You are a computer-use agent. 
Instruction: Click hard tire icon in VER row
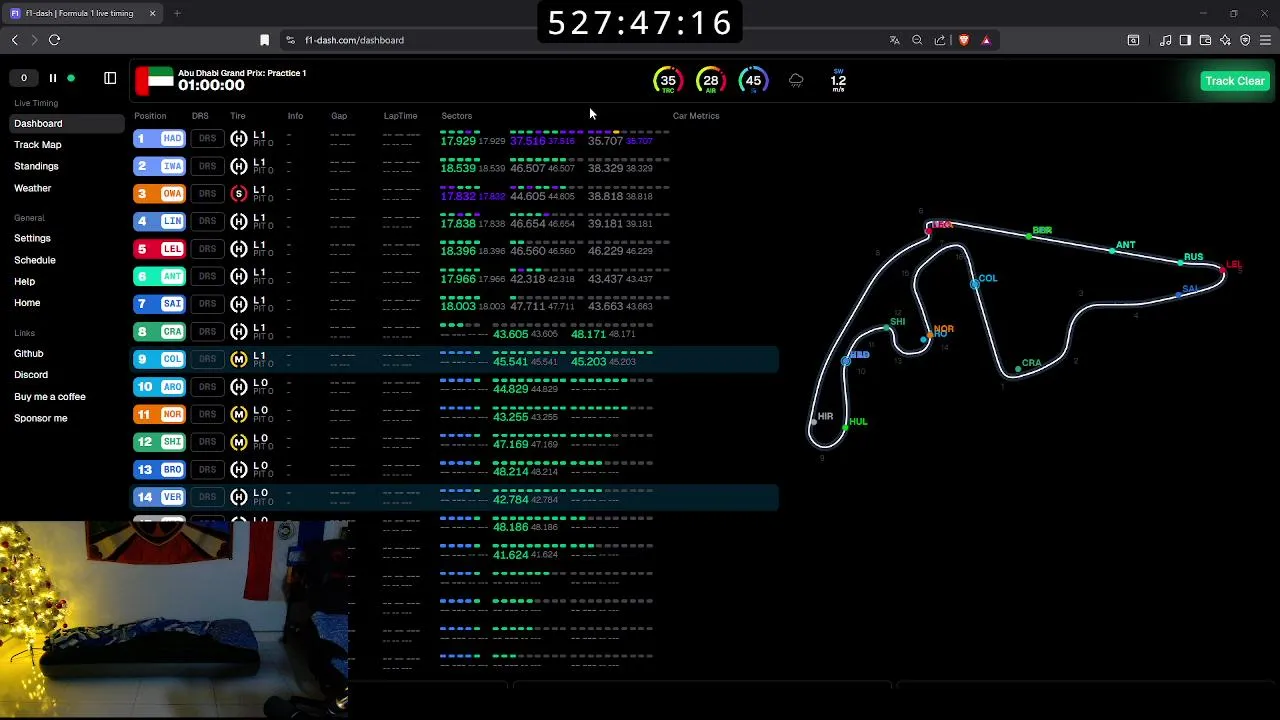(x=238, y=497)
